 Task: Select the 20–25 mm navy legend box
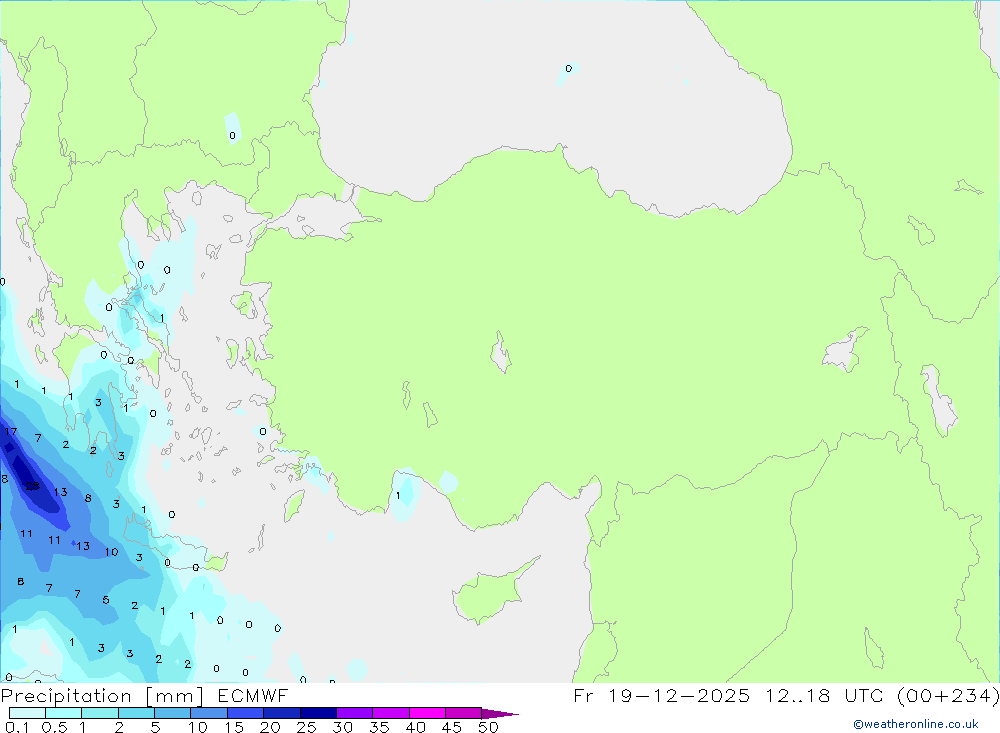[281, 713]
